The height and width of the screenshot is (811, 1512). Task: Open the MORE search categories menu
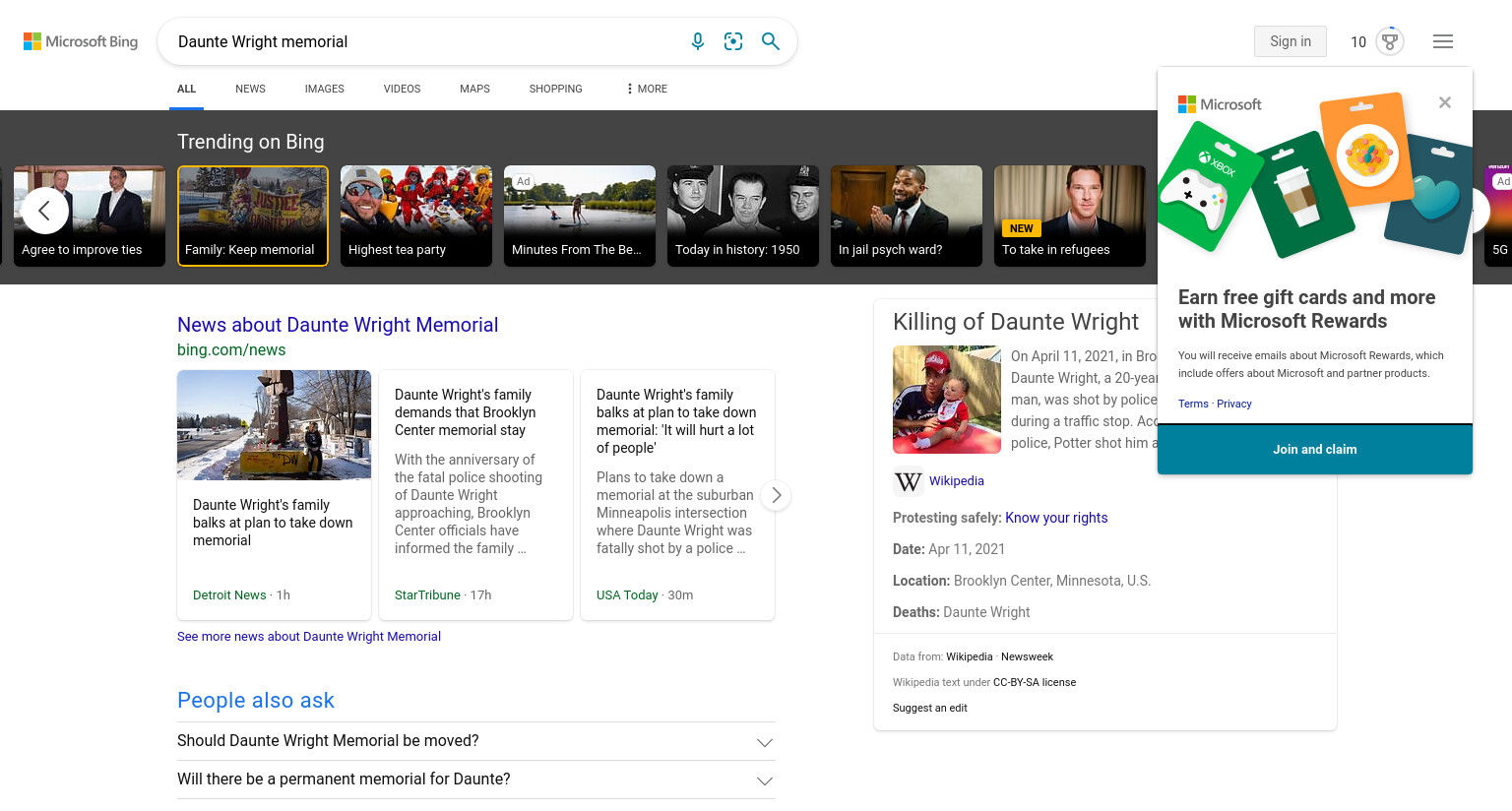click(x=647, y=89)
